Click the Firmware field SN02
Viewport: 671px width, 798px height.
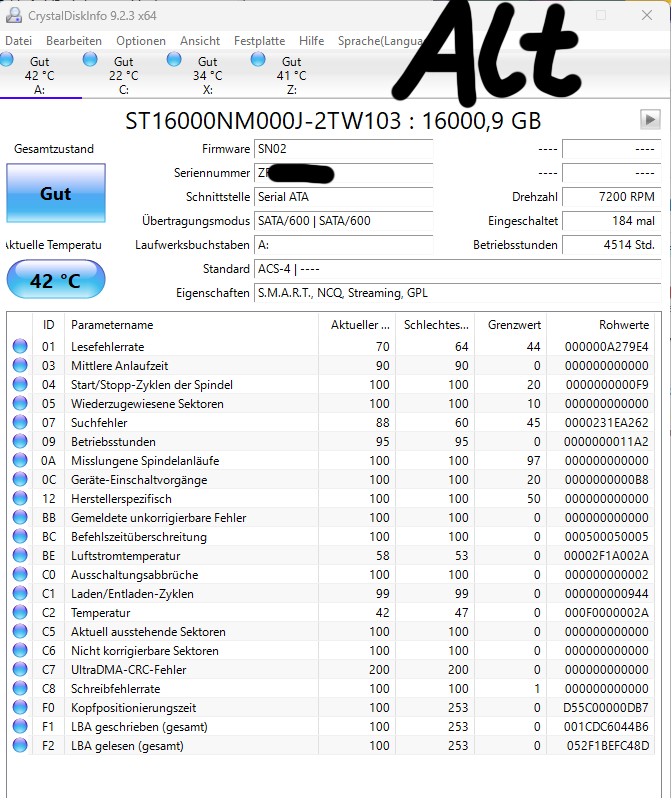(344, 149)
